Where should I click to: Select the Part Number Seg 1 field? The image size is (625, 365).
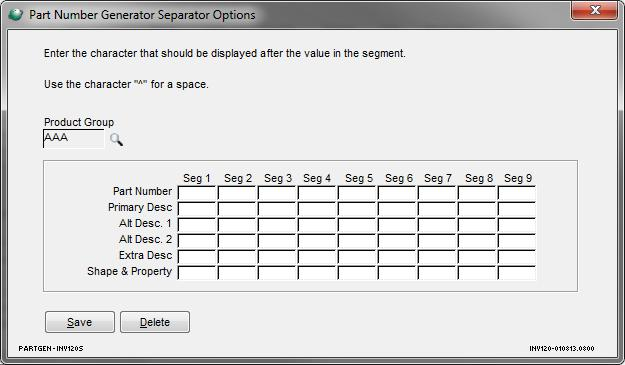(197, 192)
